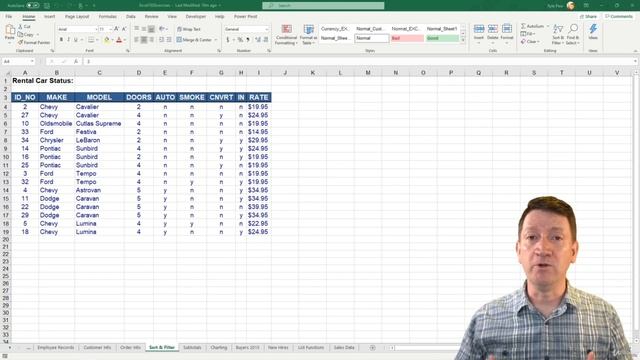Click the Increase Font Size icon
This screenshot has width=640, height=360.
[x=116, y=29]
